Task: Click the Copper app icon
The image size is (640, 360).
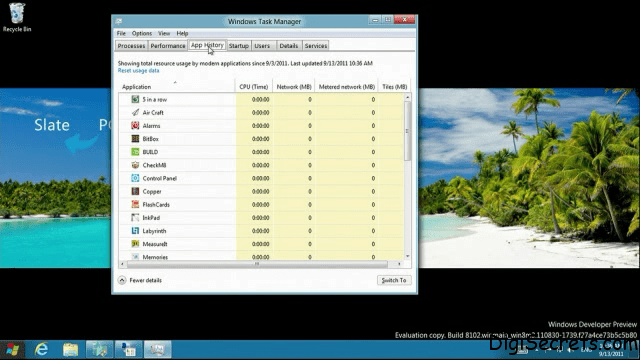Action: 135,191
